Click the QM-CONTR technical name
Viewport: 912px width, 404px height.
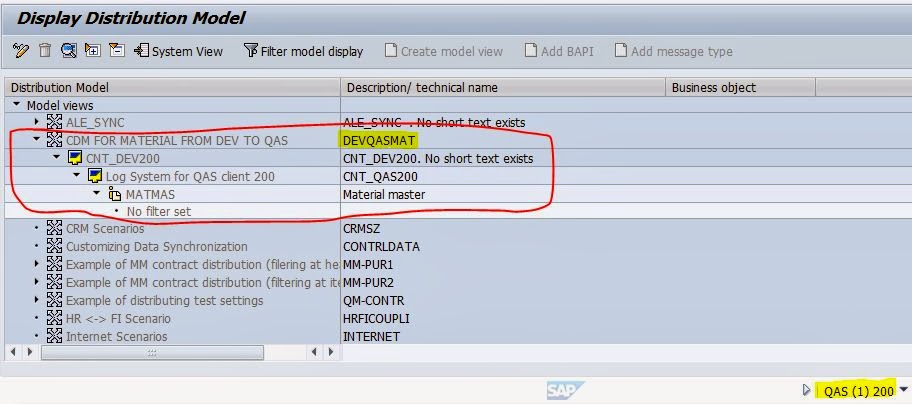373,301
